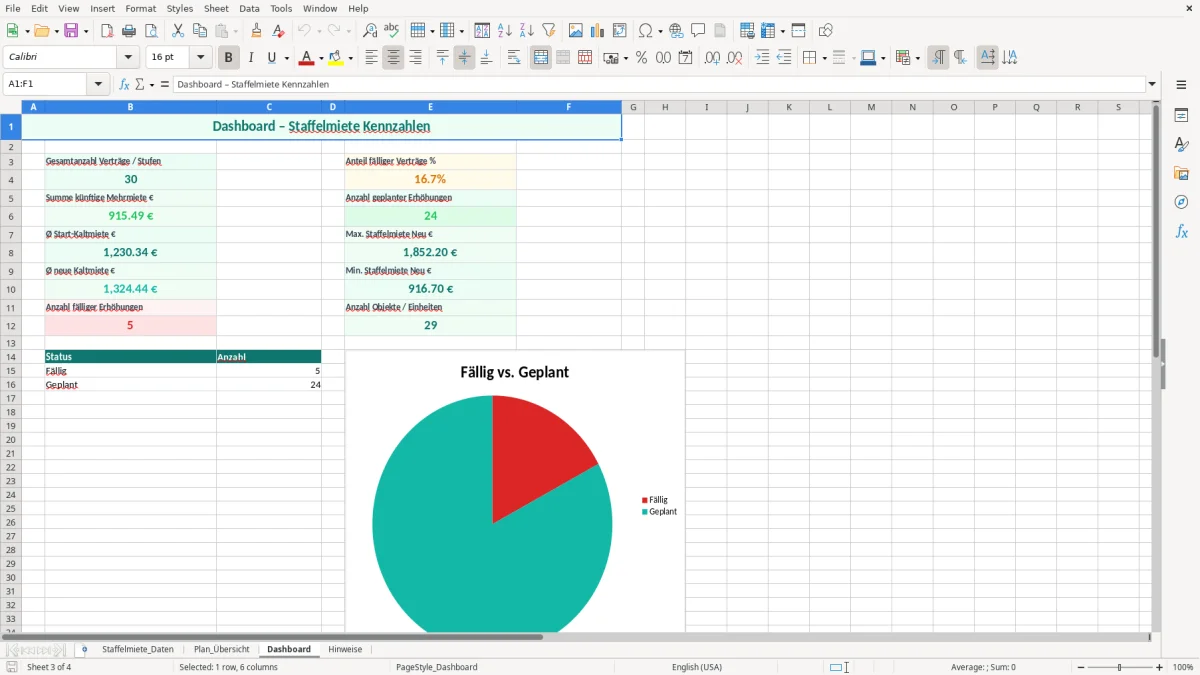Click the Export as PDF icon

pos(107,31)
